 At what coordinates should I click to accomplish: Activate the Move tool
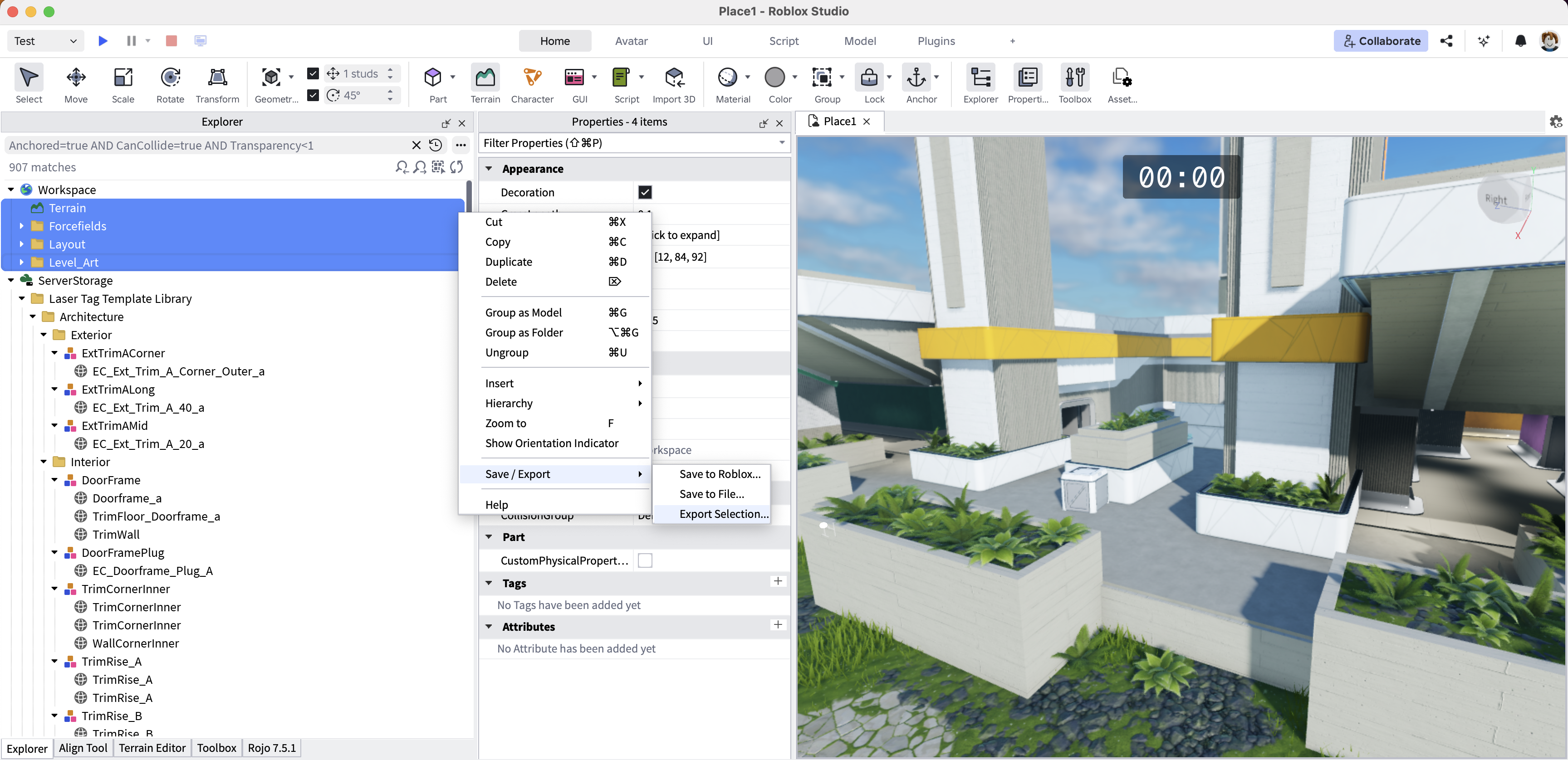pos(76,83)
